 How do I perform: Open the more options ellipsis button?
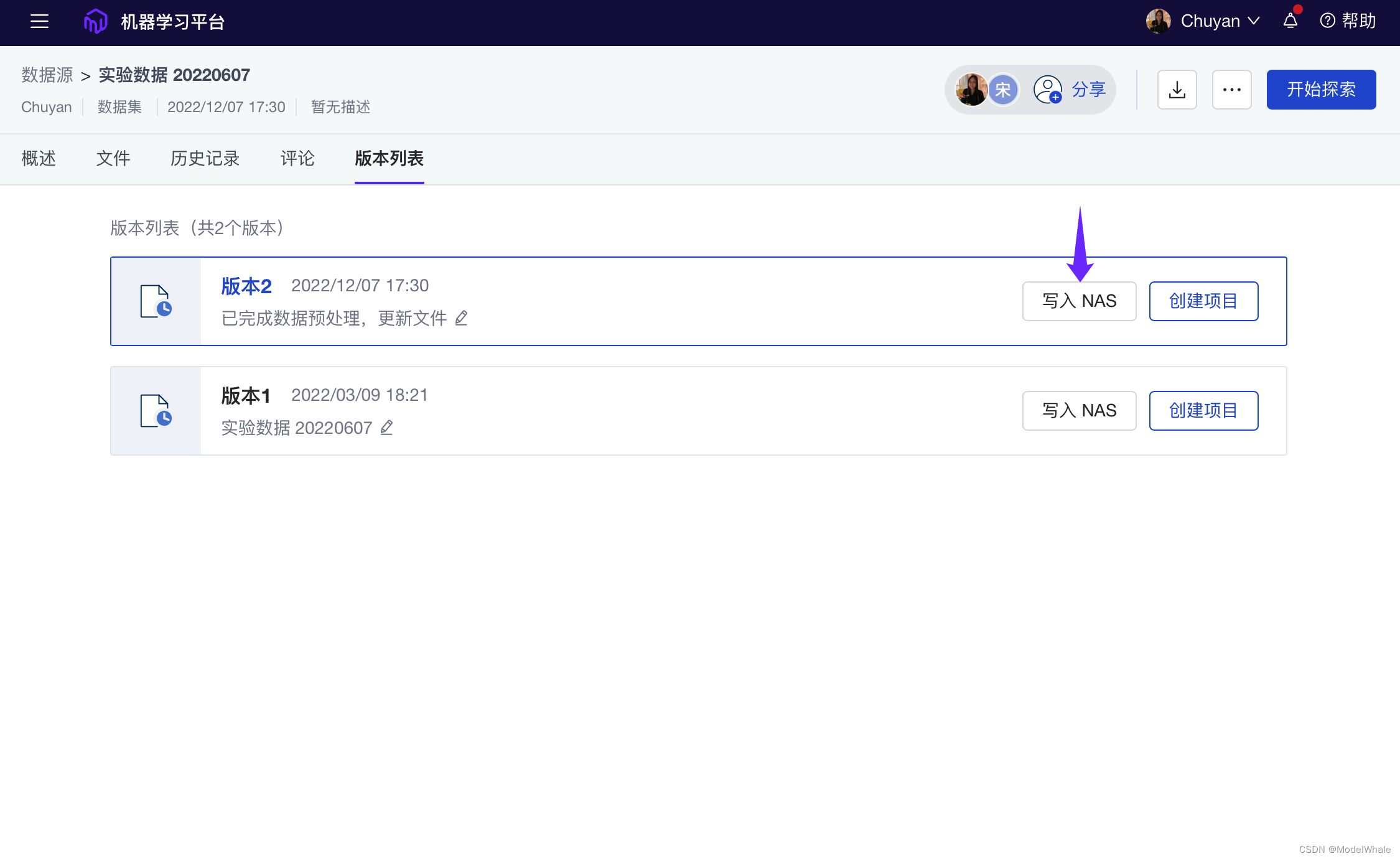pos(1231,90)
